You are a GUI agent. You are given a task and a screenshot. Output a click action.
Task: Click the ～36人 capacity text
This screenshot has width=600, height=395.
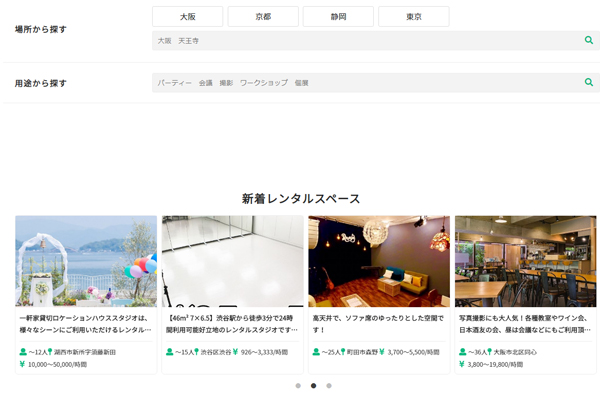click(x=477, y=352)
